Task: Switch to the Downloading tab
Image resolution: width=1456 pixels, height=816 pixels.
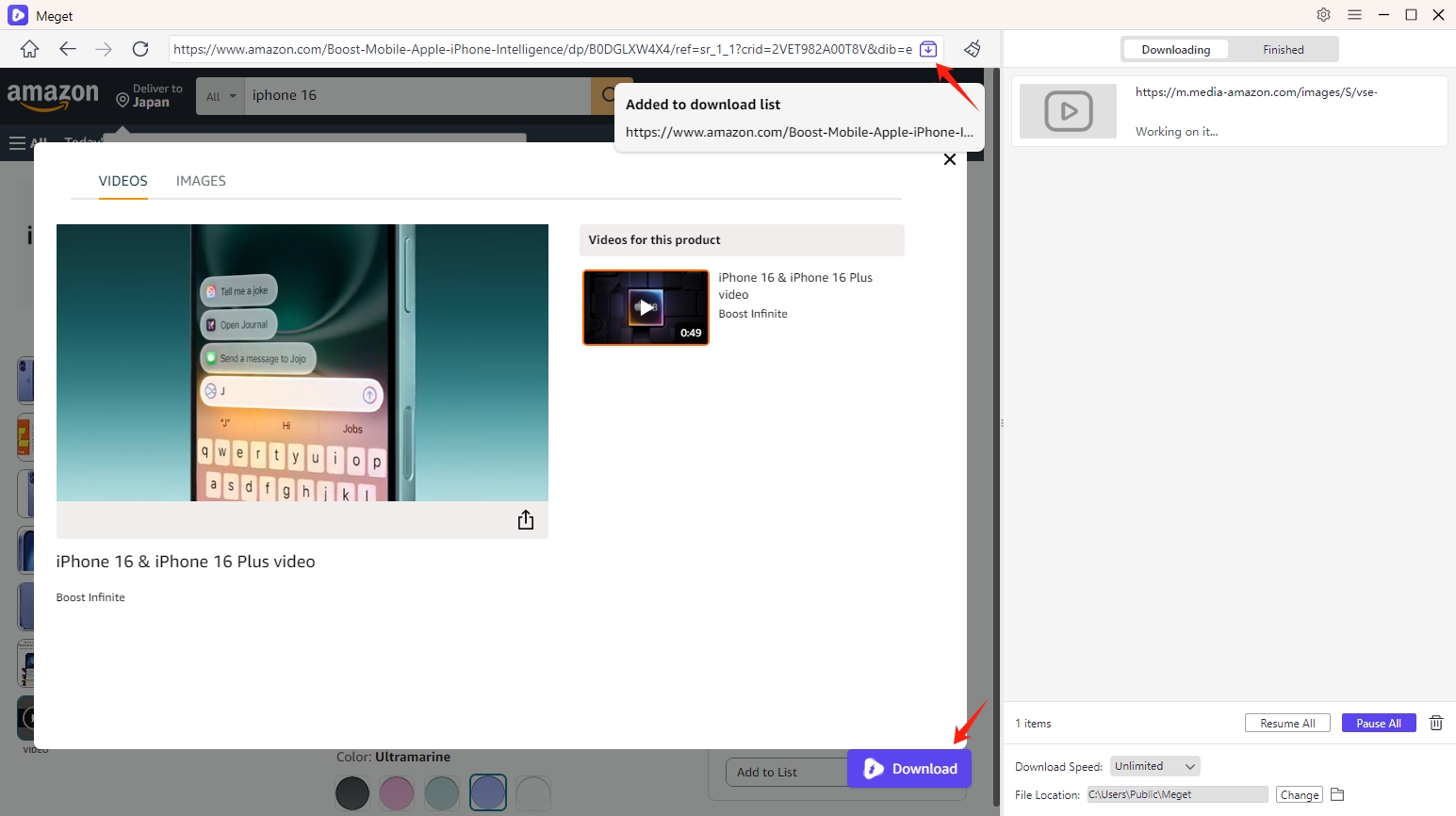Action: pyautogui.click(x=1175, y=50)
